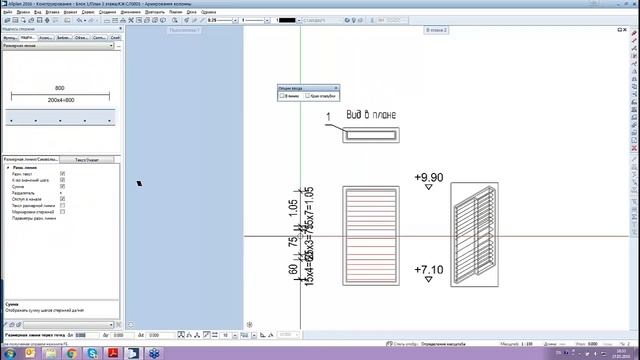The height and width of the screenshot is (360, 640).
Task: Click the pencil-in-box icon in the bottom input bar
Action: [207, 335]
